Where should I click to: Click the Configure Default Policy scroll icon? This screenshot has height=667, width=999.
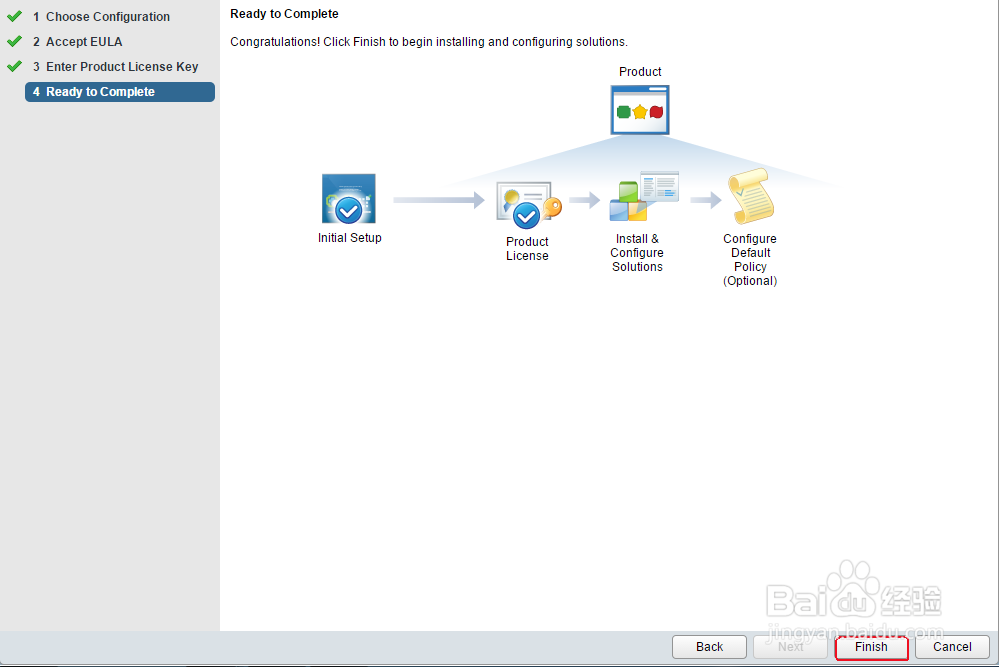click(x=751, y=196)
